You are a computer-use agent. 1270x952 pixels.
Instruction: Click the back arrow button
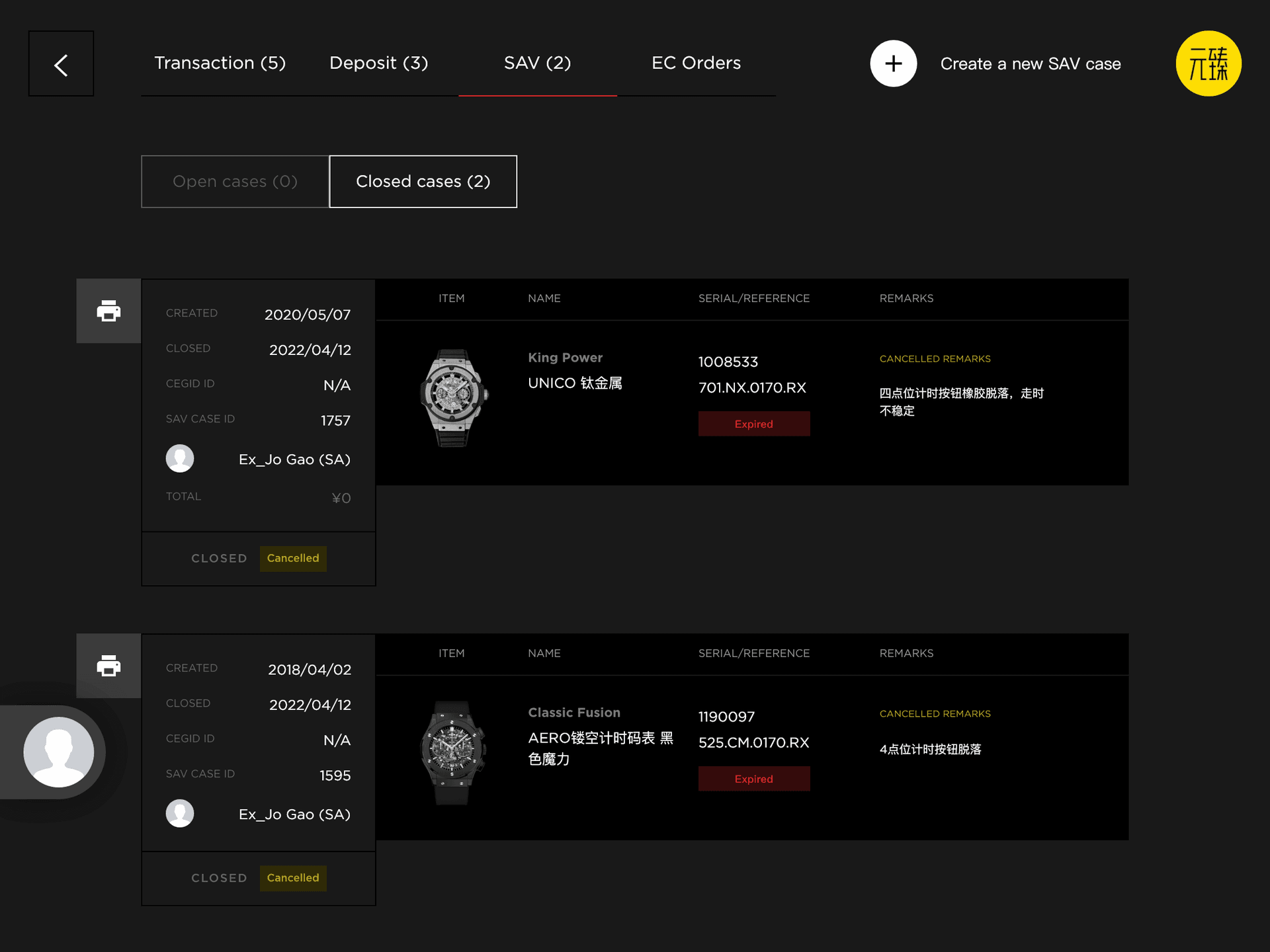click(x=61, y=64)
